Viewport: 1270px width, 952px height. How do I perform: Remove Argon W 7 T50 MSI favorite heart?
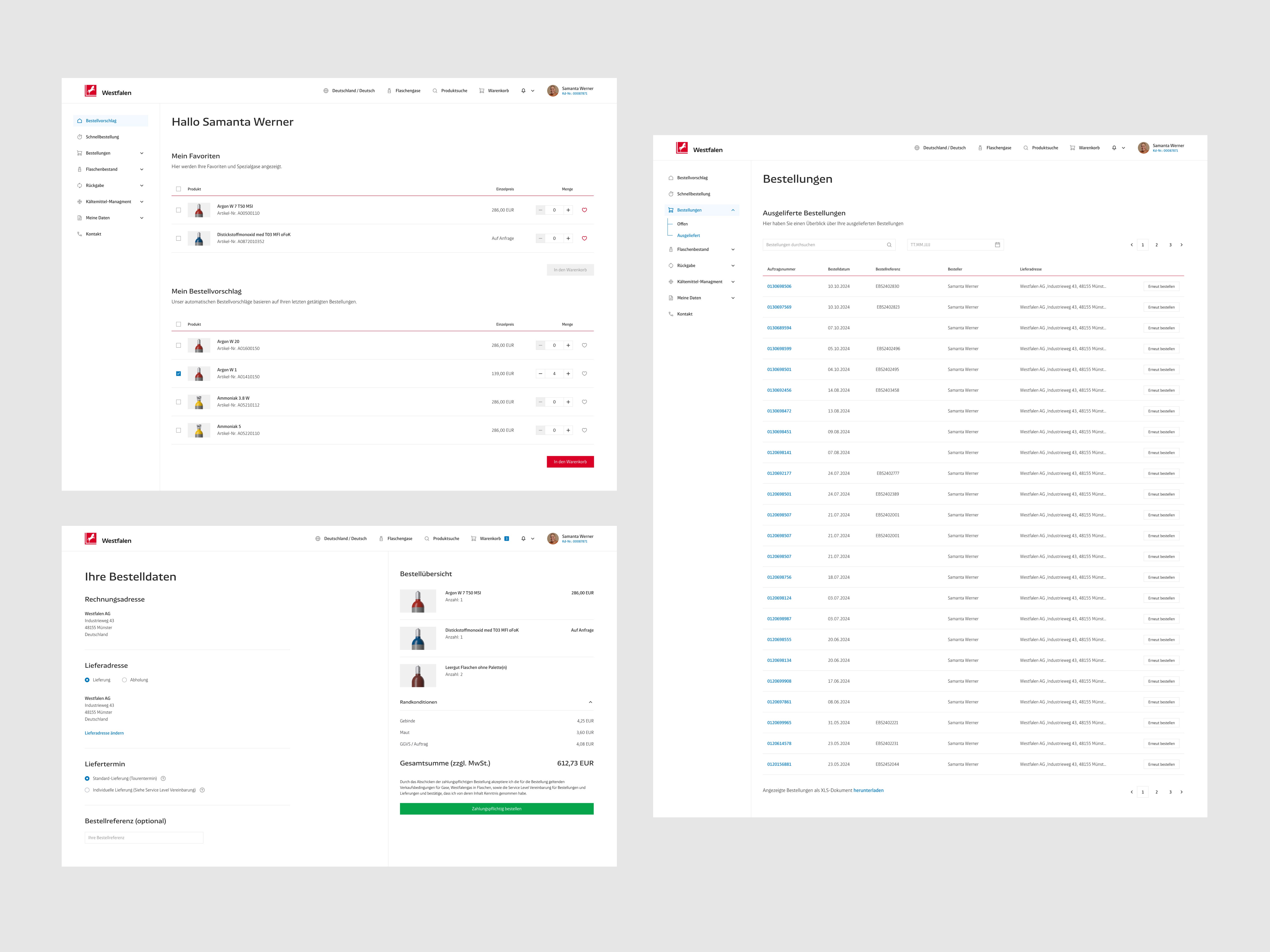coord(584,210)
